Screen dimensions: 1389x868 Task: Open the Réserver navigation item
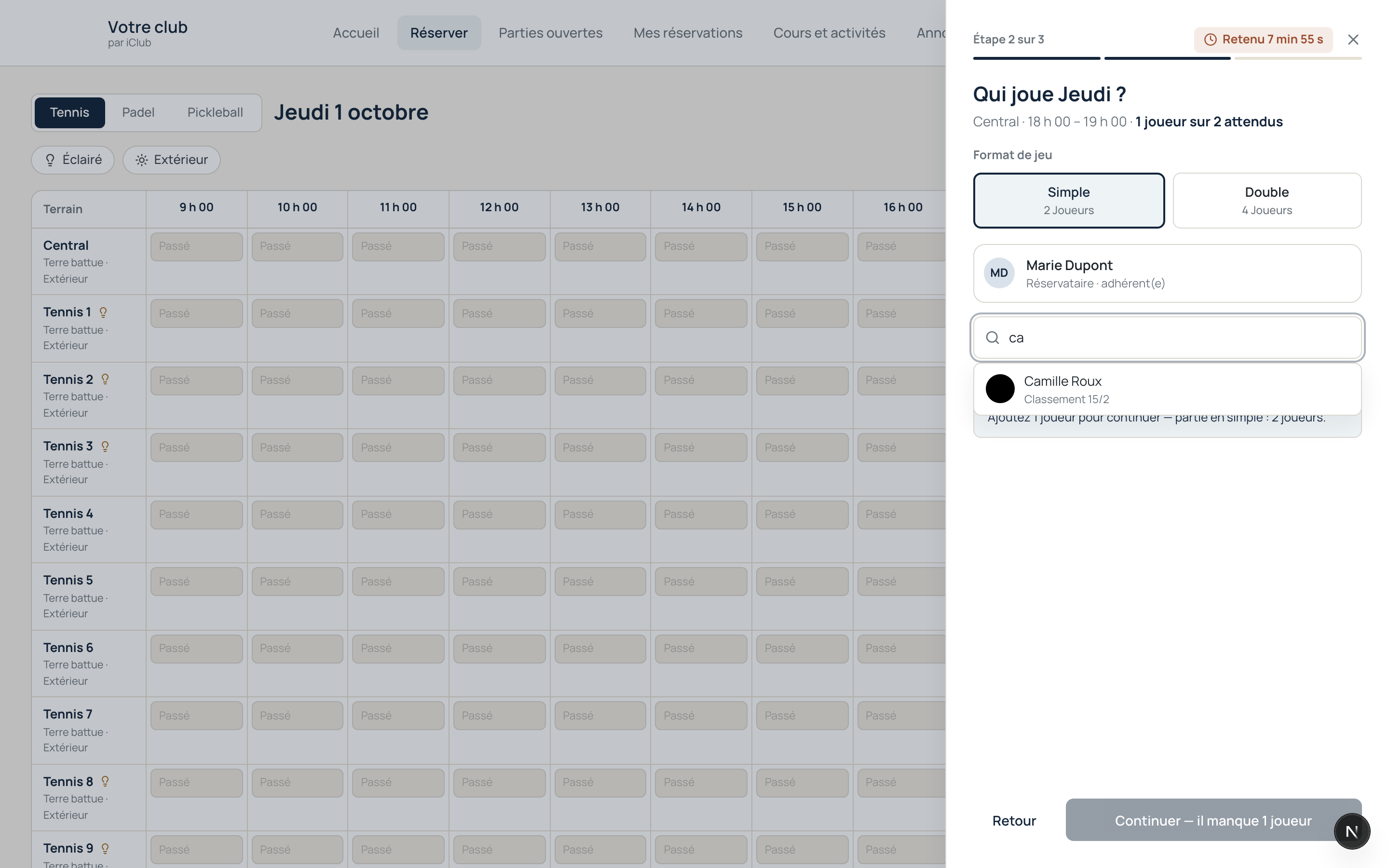click(439, 33)
